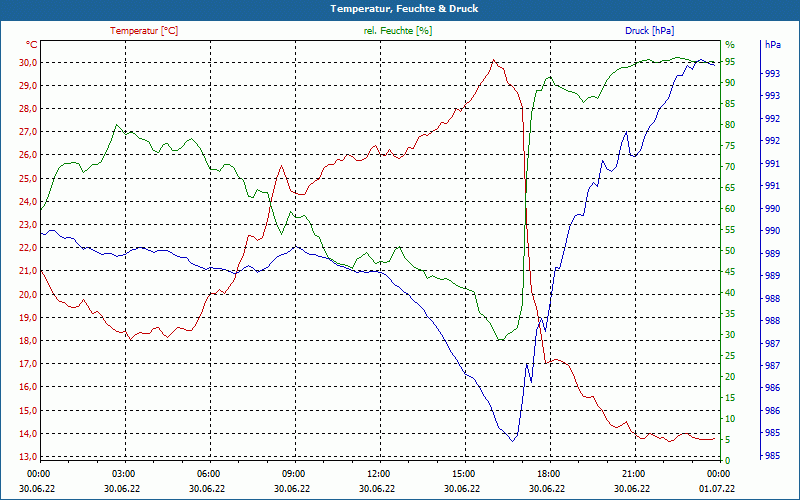The image size is (800, 500).
Task: Click the '30,0' temperature axis value
Action: (28, 63)
